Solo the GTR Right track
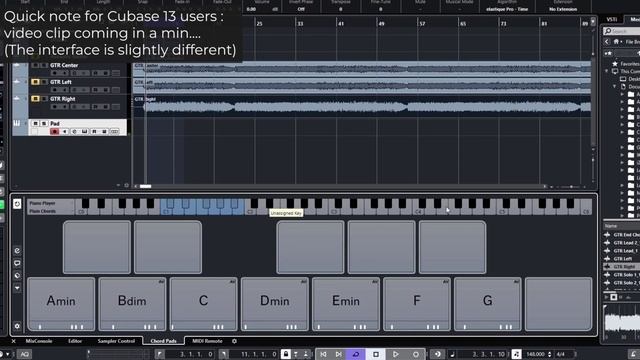 coord(44,99)
